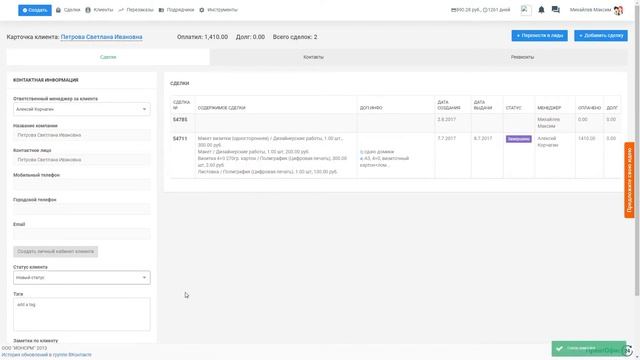The image size is (640, 360).
Task: Open deal number 54711
Action: click(x=180, y=139)
